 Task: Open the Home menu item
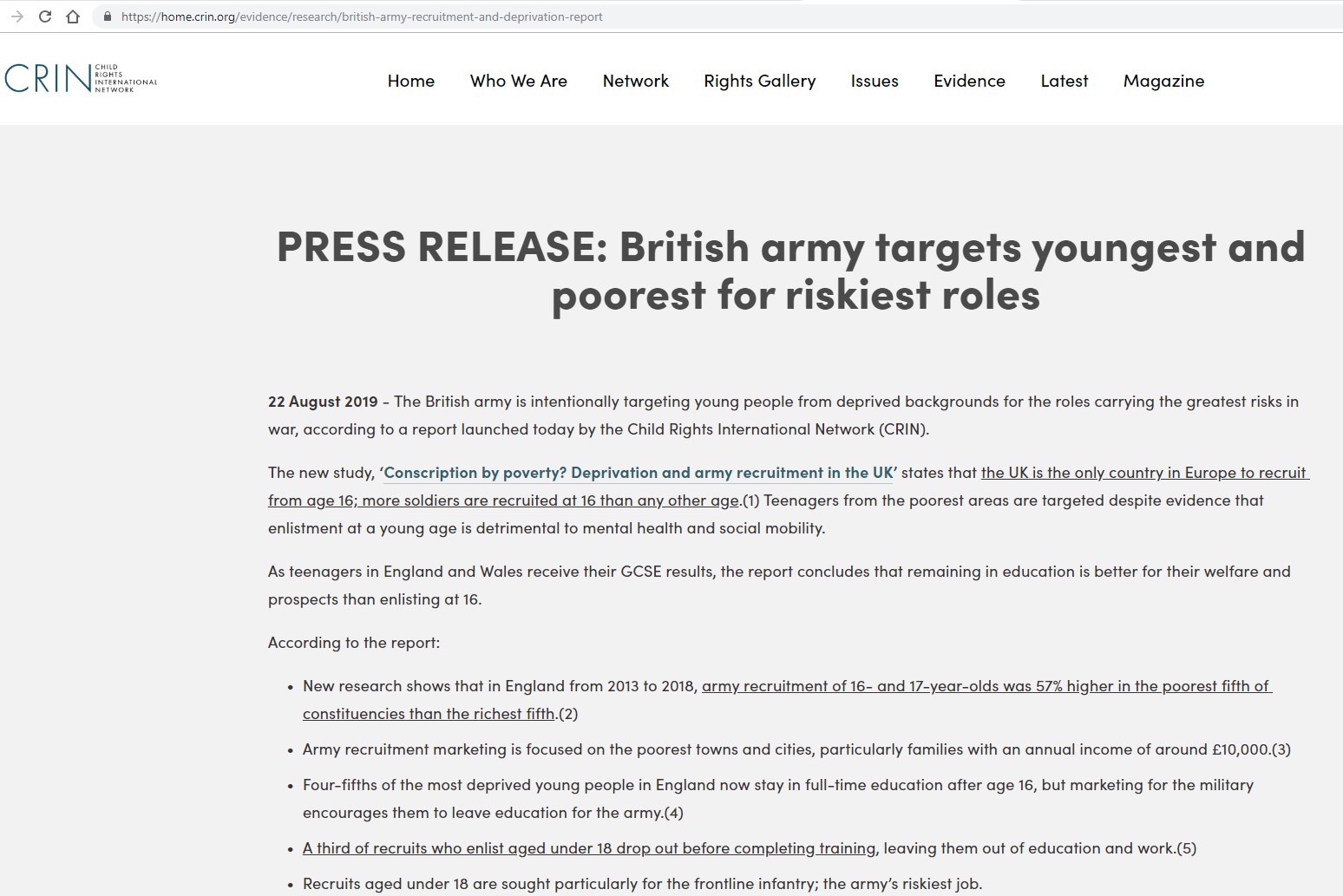pos(410,81)
